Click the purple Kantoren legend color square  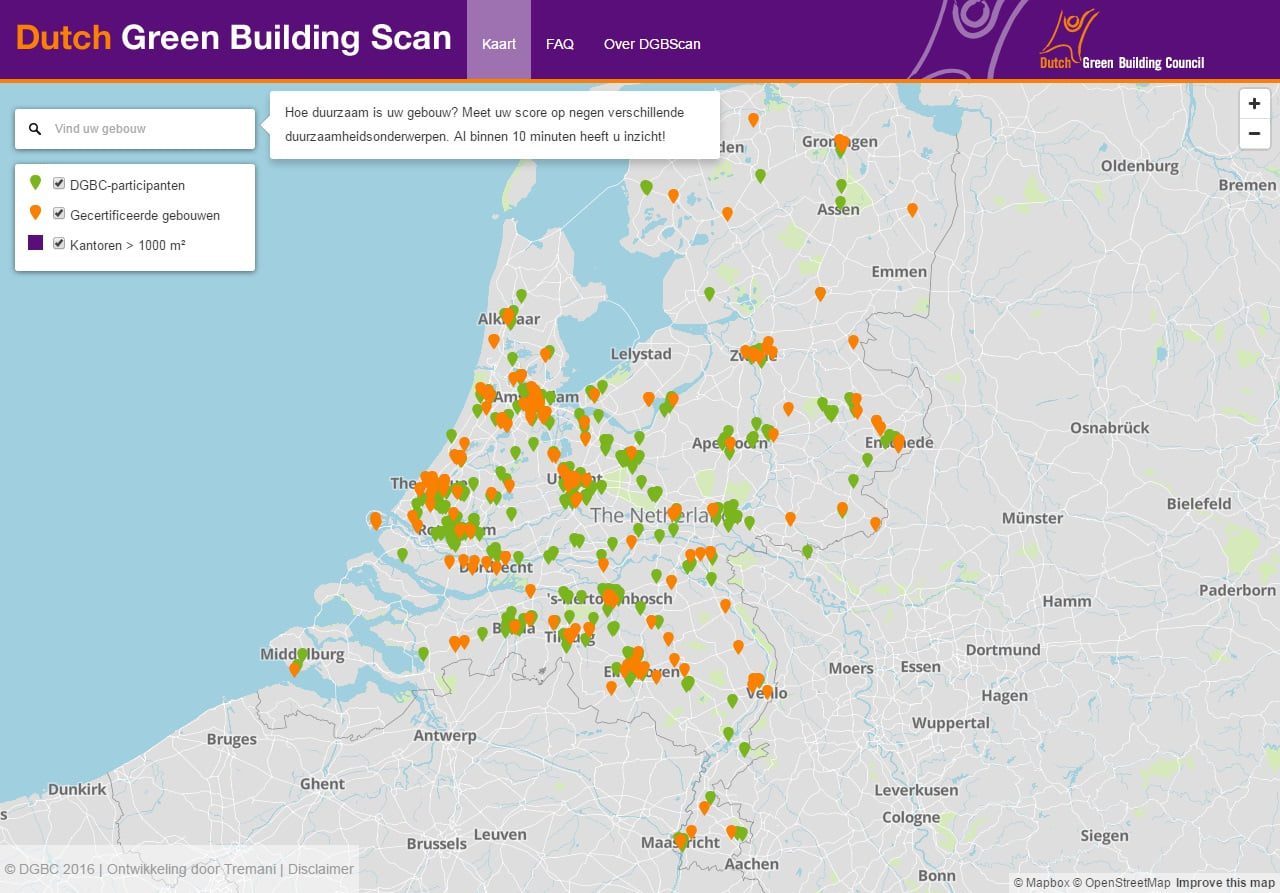tap(36, 243)
